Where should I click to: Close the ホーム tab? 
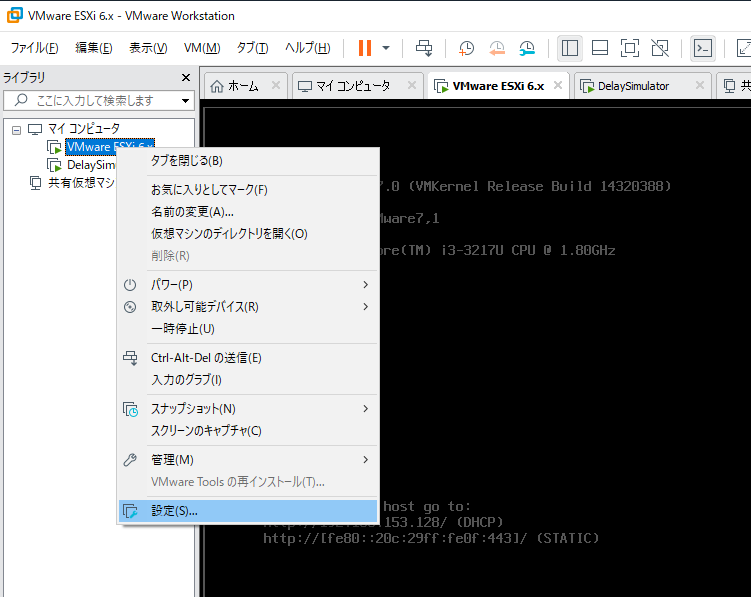coord(275,85)
